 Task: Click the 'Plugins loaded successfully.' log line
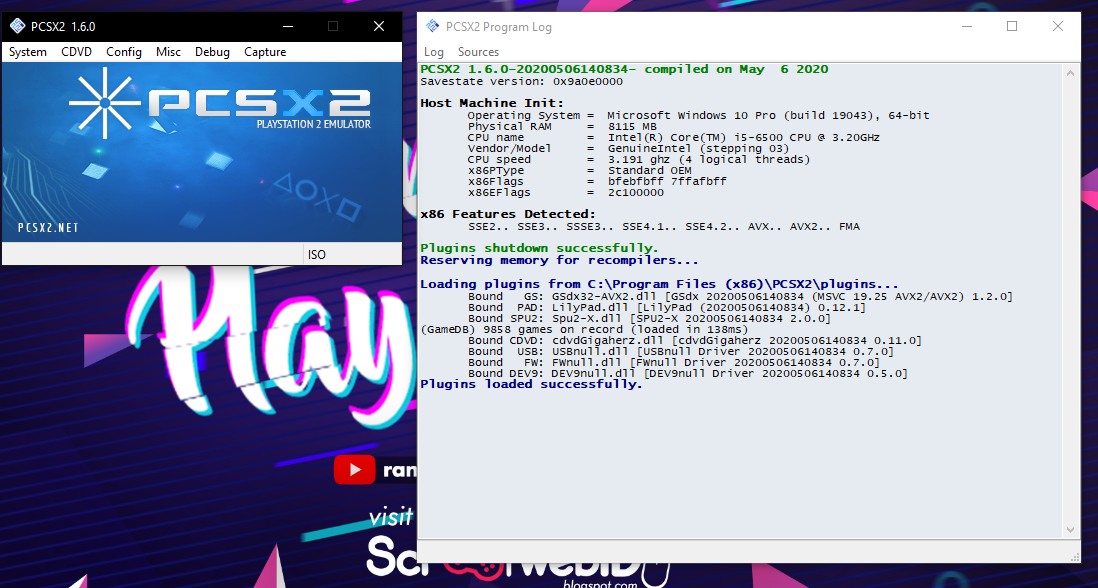(x=531, y=384)
